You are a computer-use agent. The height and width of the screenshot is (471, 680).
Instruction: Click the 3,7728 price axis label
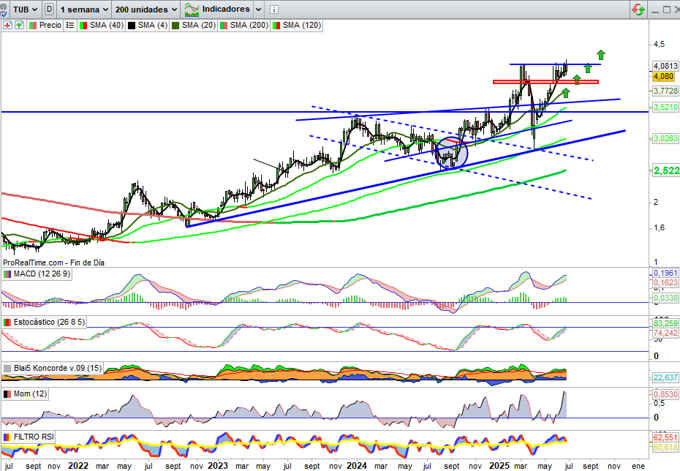pos(665,91)
